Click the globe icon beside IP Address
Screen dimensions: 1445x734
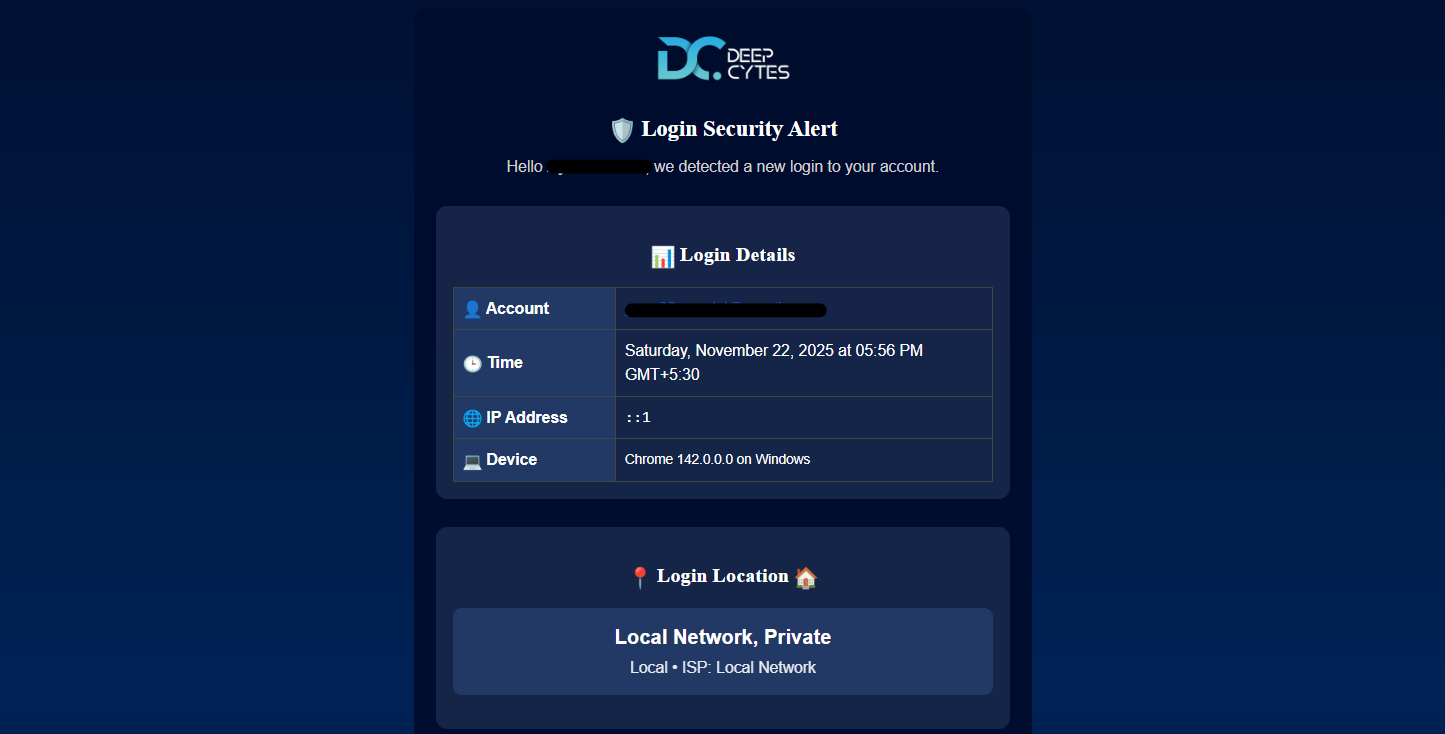click(472, 418)
